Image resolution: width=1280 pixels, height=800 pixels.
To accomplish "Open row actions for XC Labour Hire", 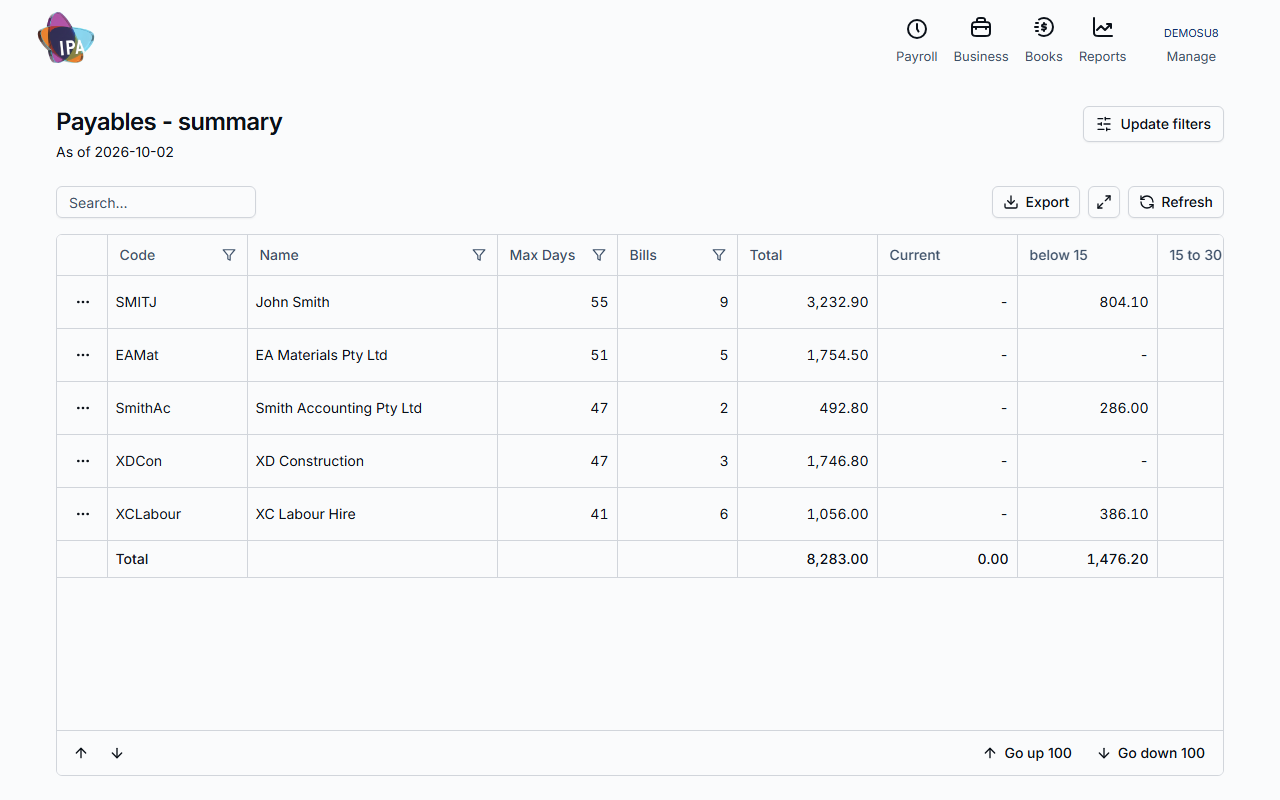I will [83, 514].
